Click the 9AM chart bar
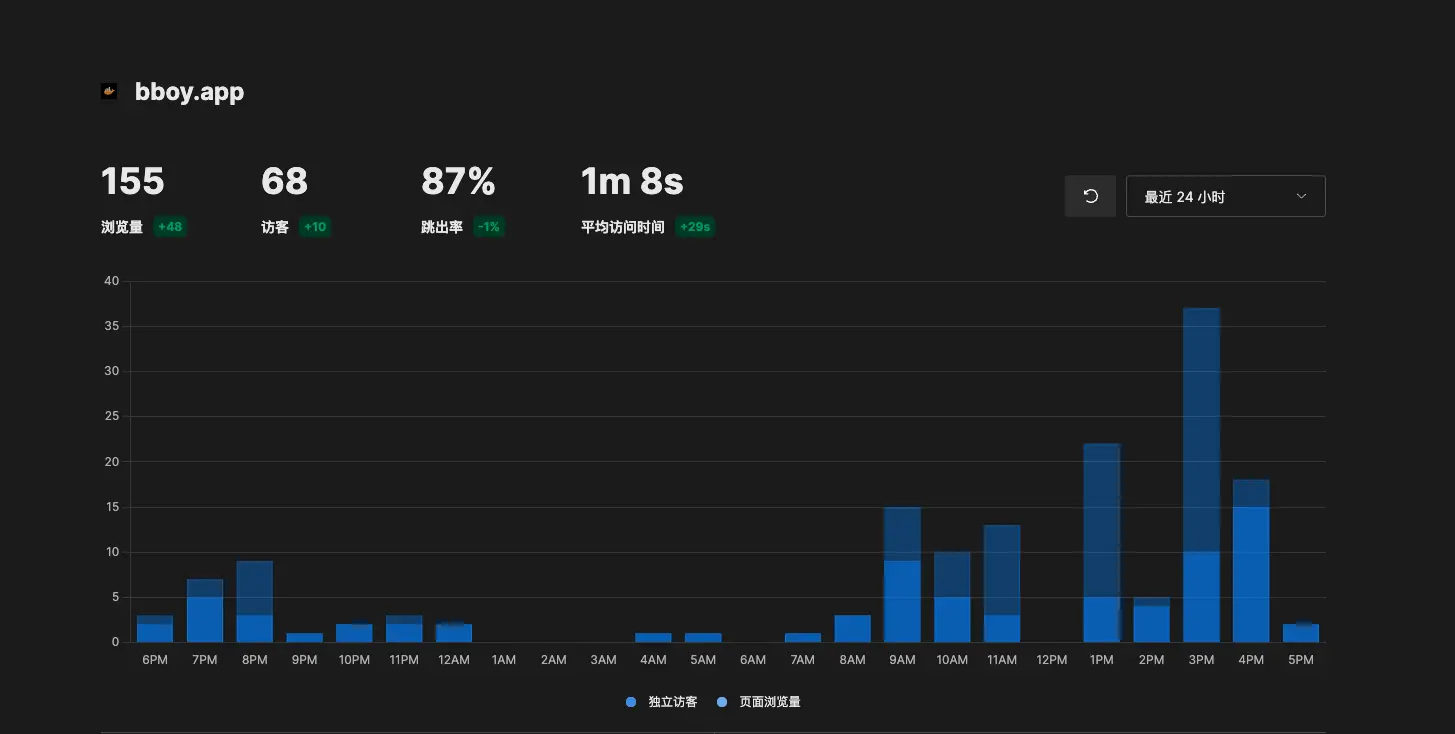This screenshot has height=734, width=1455. coord(902,574)
